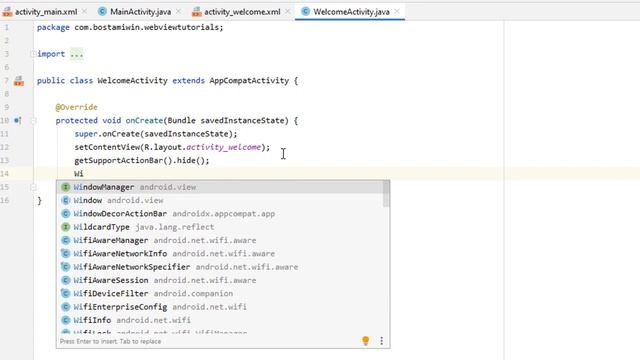Select WifiAwareManager completion suggestion
Viewport: 640px width, 360px height.
point(220,240)
